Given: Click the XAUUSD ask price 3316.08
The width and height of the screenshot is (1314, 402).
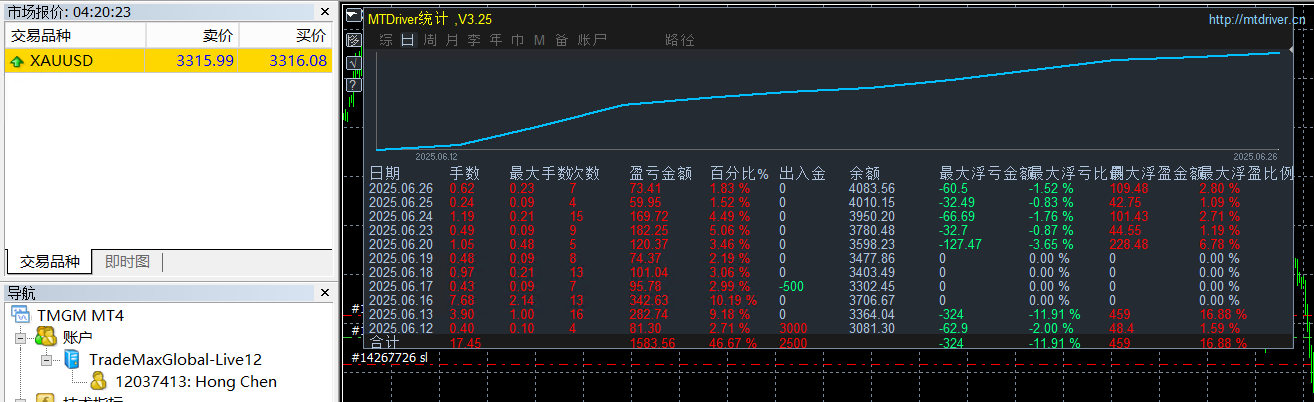Looking at the screenshot, I should point(298,61).
